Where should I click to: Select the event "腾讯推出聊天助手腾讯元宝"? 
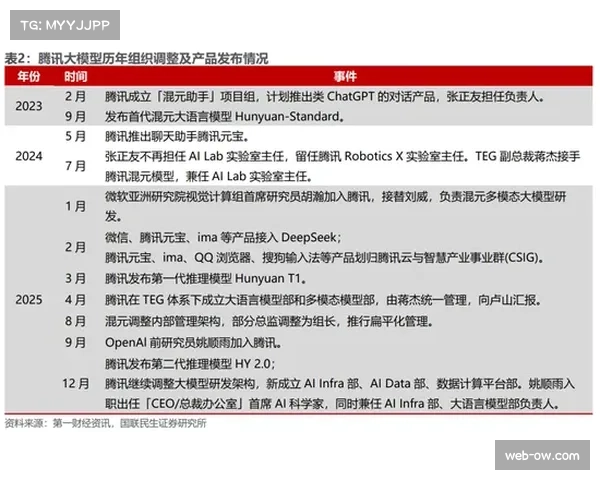[x=177, y=136]
